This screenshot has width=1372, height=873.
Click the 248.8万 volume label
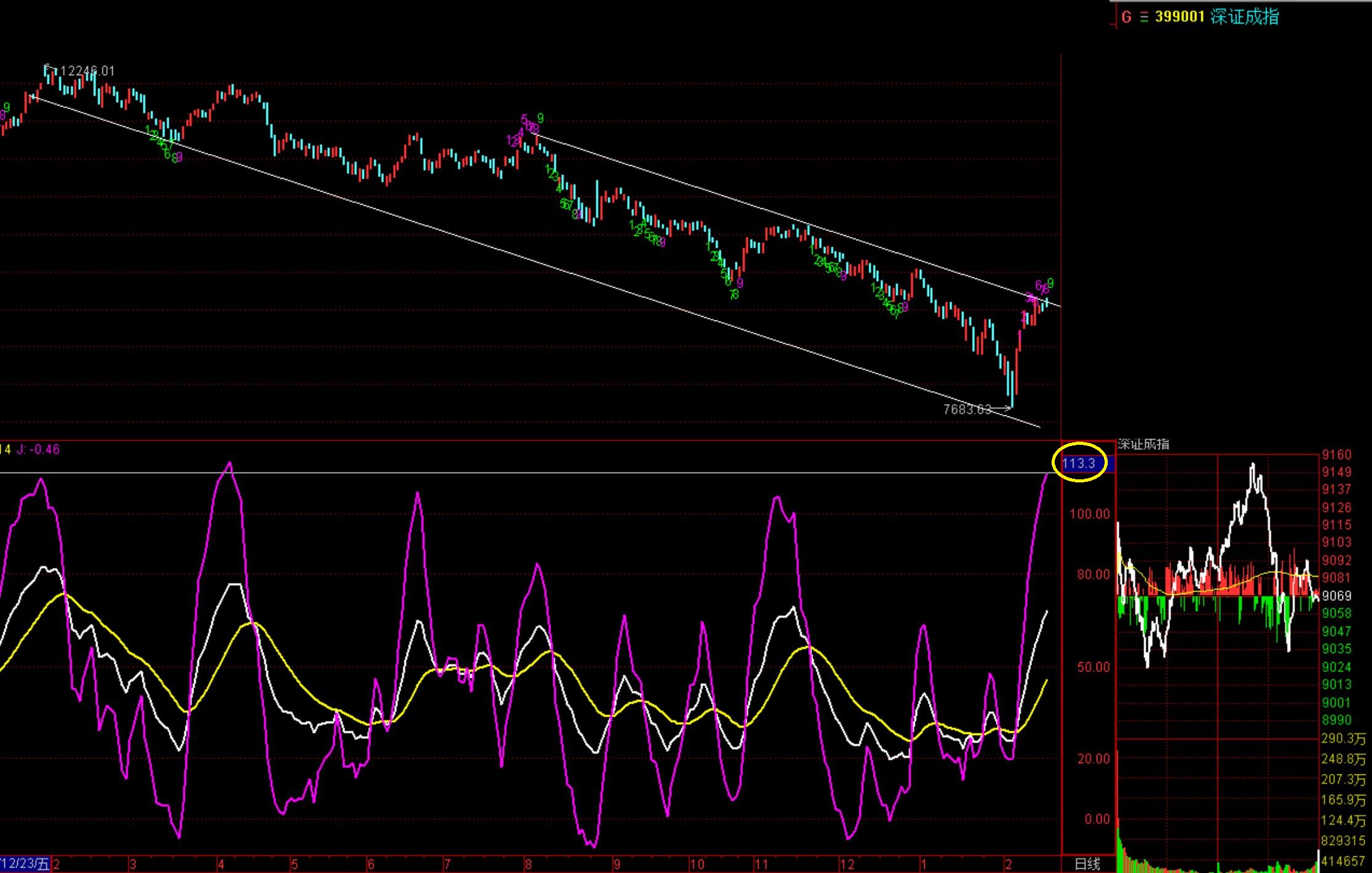pos(1343,759)
